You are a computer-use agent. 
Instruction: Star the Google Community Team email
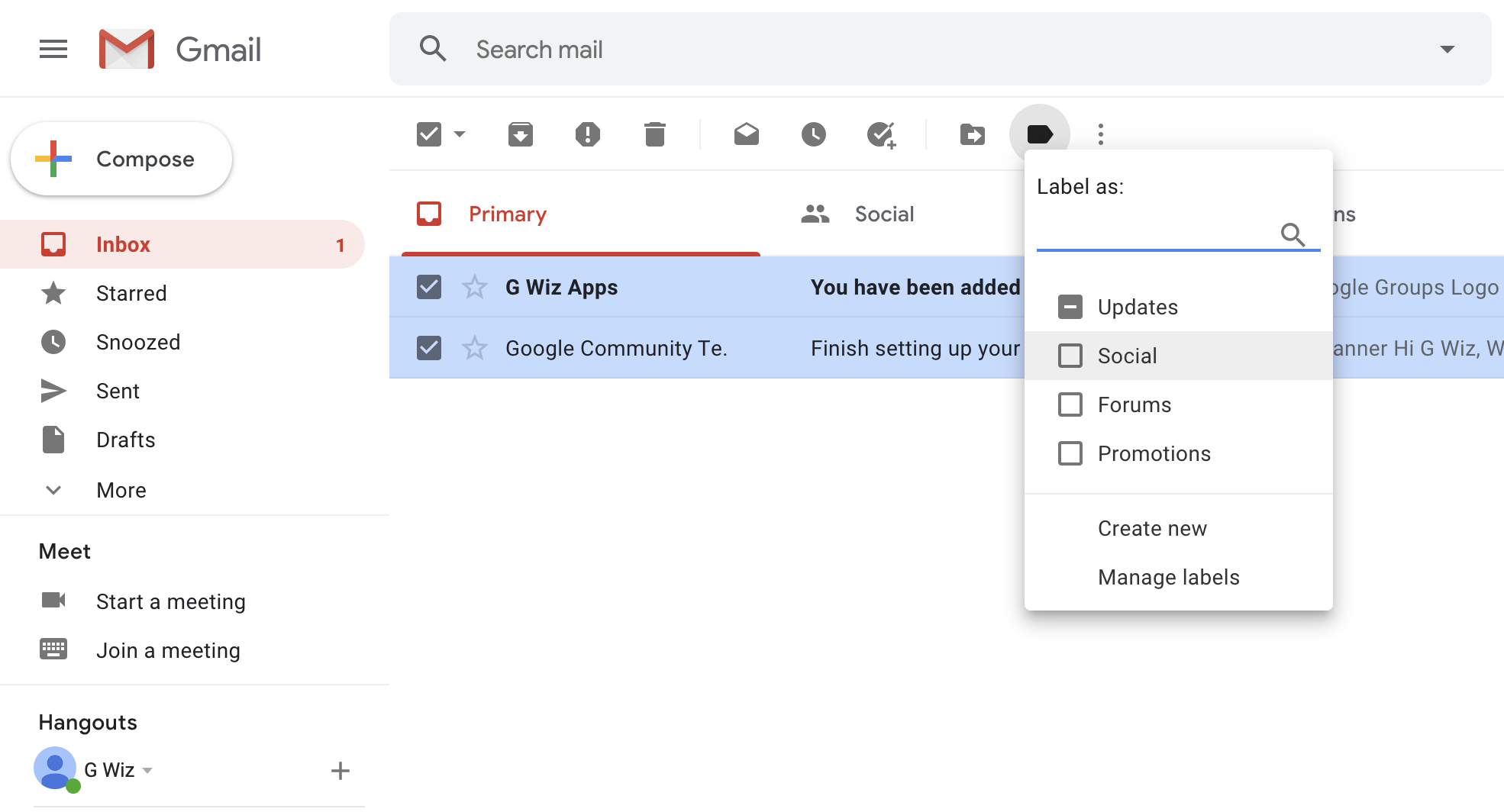click(475, 348)
